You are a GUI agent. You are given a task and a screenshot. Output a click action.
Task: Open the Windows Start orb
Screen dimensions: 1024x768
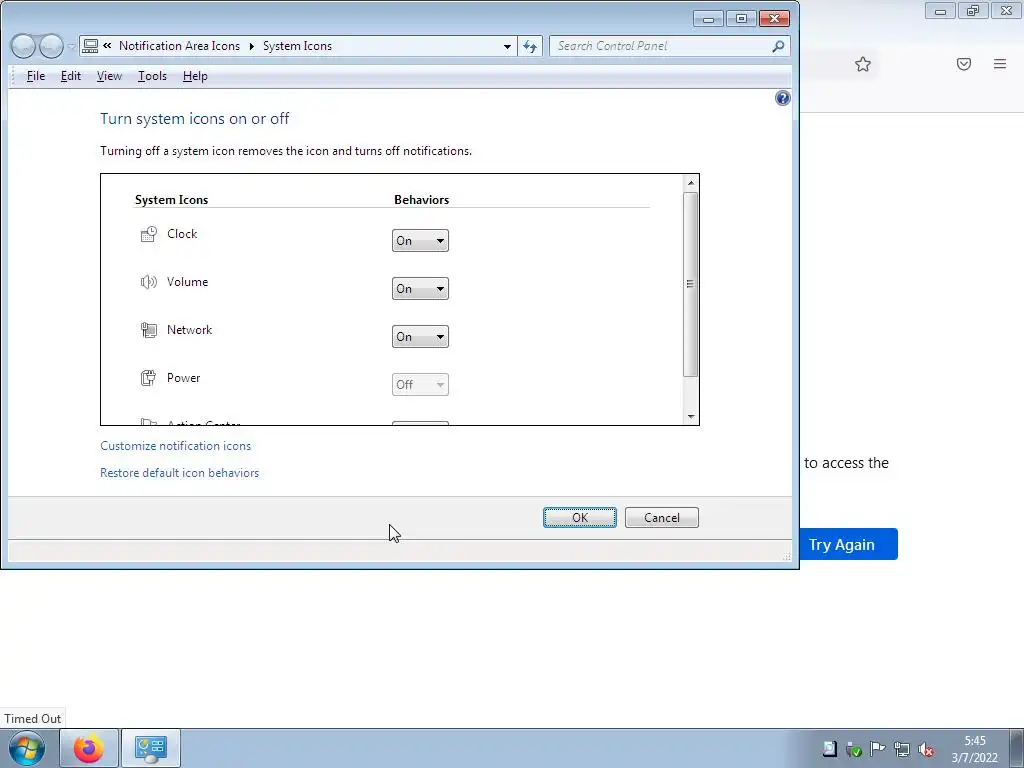(x=27, y=748)
